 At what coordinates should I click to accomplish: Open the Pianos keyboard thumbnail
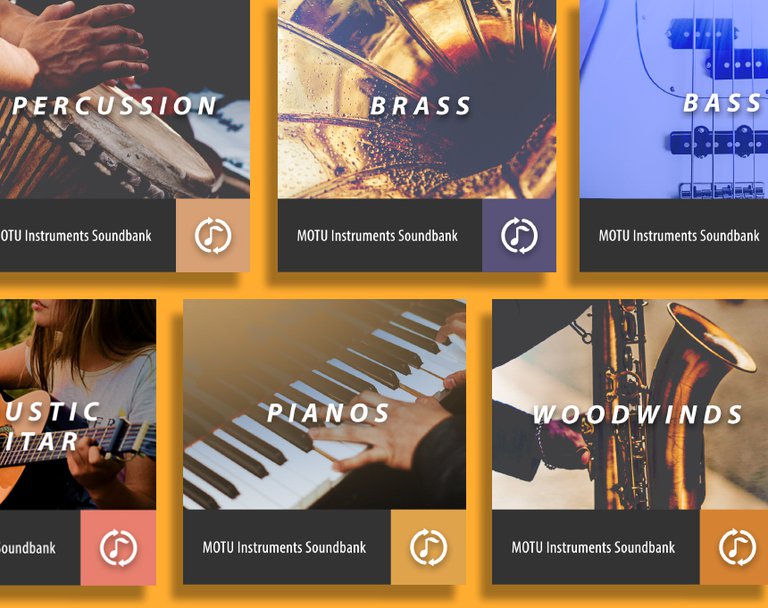(x=324, y=405)
